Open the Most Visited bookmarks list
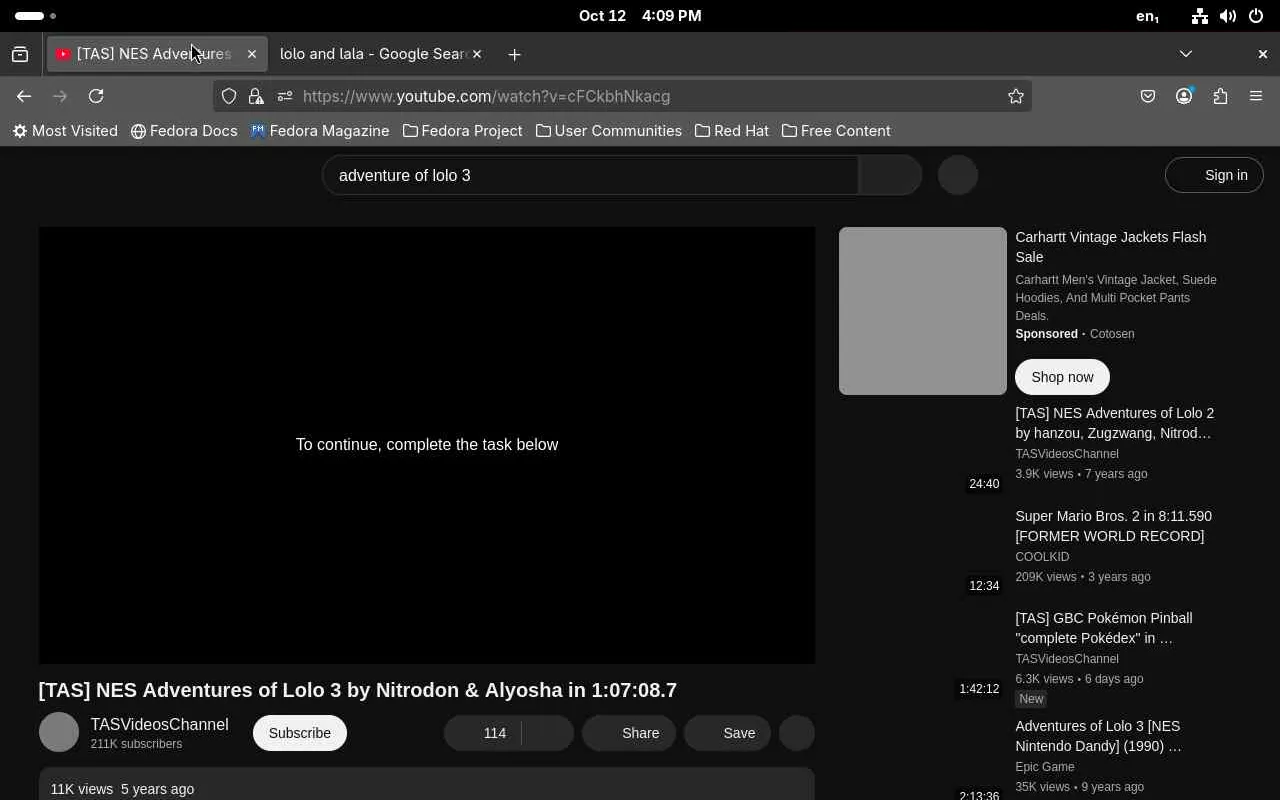1280x800 pixels. point(65,131)
